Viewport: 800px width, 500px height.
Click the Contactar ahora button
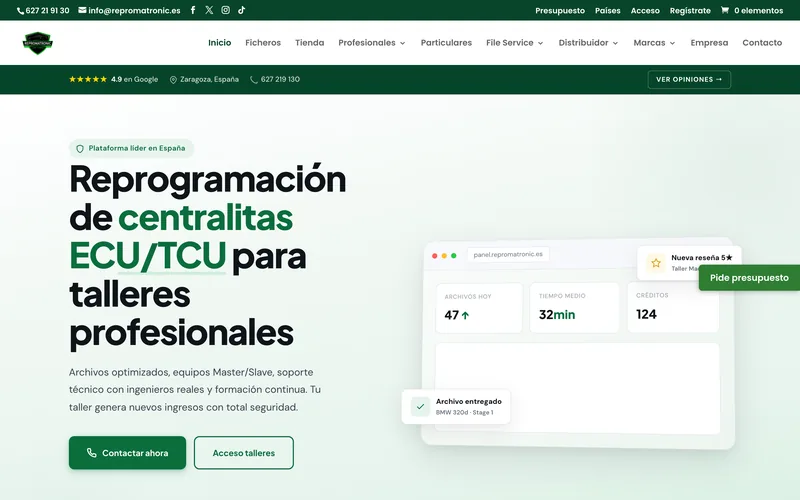tap(128, 453)
